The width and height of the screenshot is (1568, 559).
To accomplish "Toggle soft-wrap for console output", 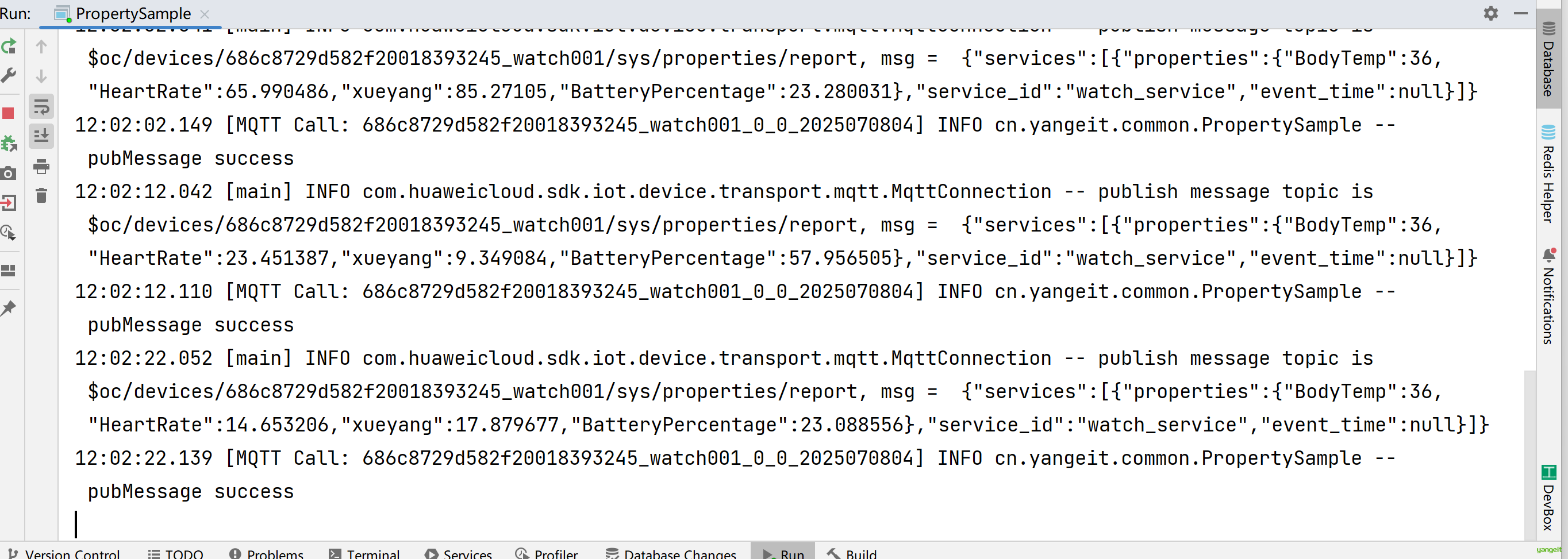I will [41, 107].
